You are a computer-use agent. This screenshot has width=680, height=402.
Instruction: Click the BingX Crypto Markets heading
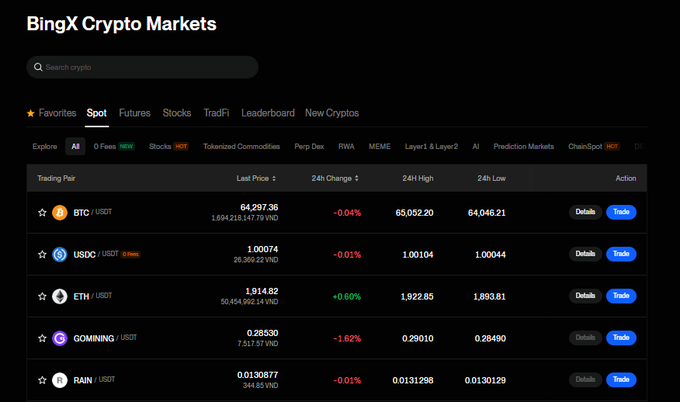[121, 24]
